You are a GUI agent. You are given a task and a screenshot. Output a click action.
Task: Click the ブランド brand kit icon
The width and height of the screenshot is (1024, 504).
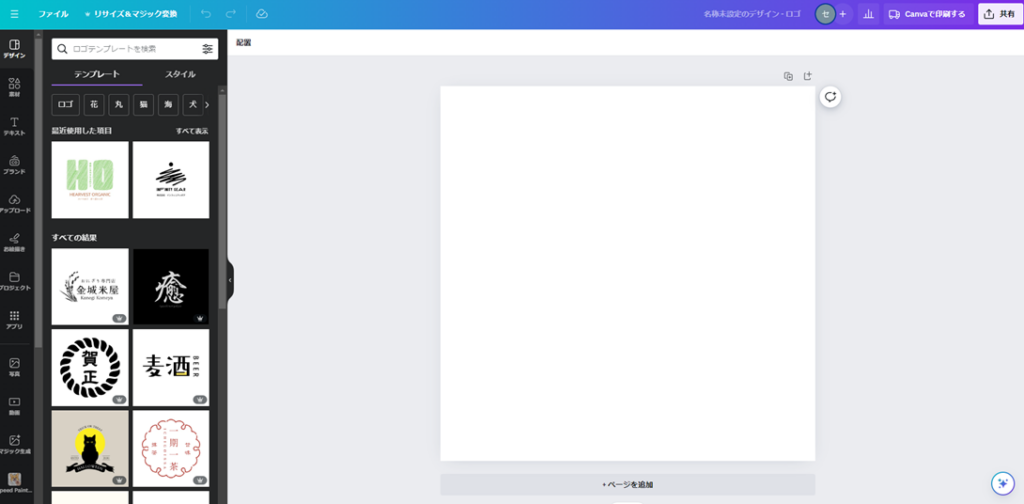coord(14,165)
